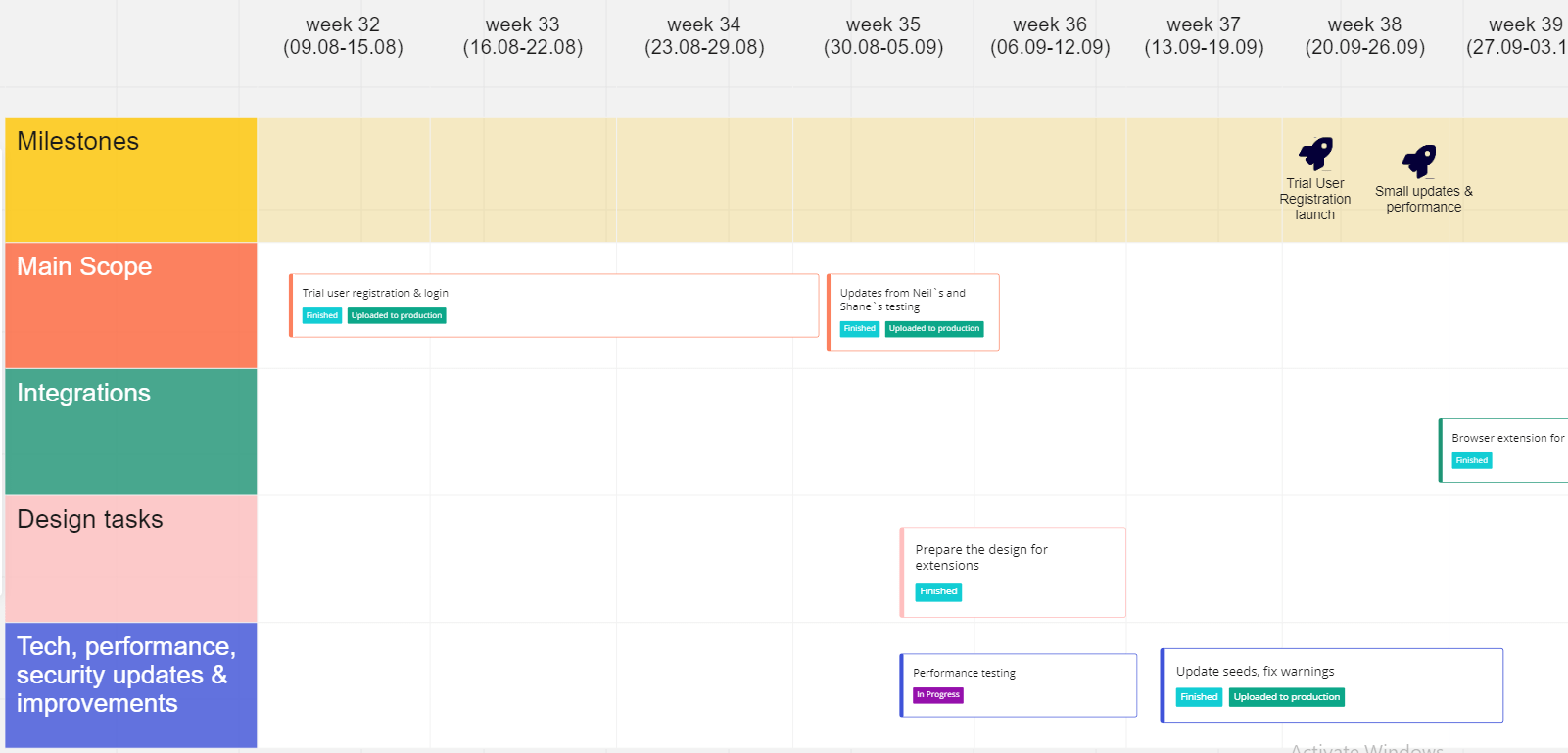Click the week 35 column header
The image size is (1568, 753).
(x=883, y=36)
